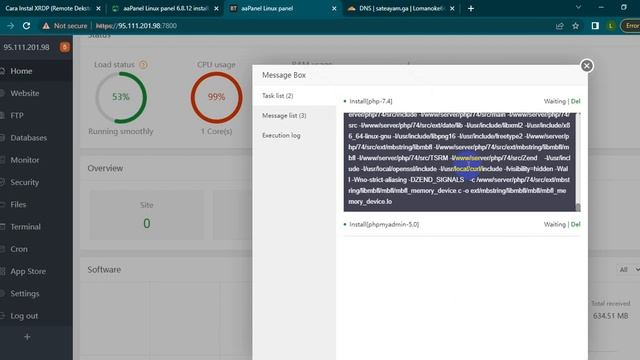Bookmark the page with the star icon
The image size is (640, 360).
(x=576, y=26)
